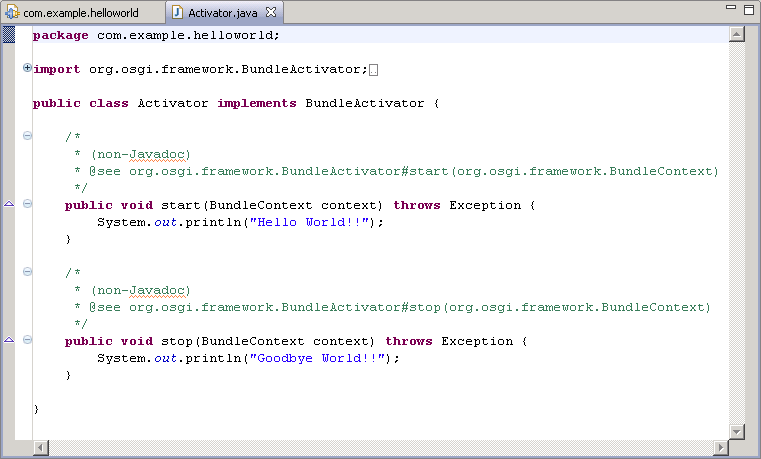The width and height of the screenshot is (761, 459).
Task: Click the underlined "Javadoc" in the first comment
Action: tap(157, 154)
